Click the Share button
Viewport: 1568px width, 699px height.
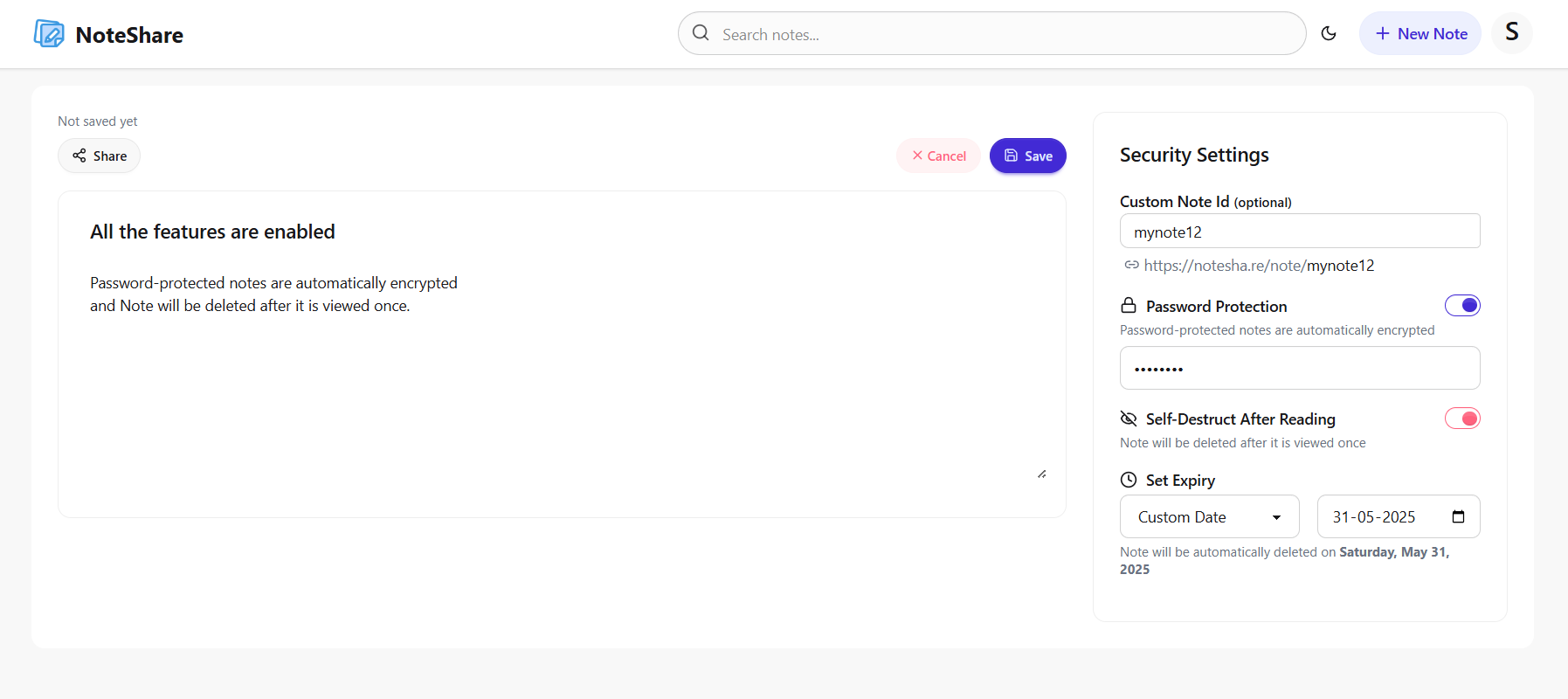pyautogui.click(x=99, y=156)
